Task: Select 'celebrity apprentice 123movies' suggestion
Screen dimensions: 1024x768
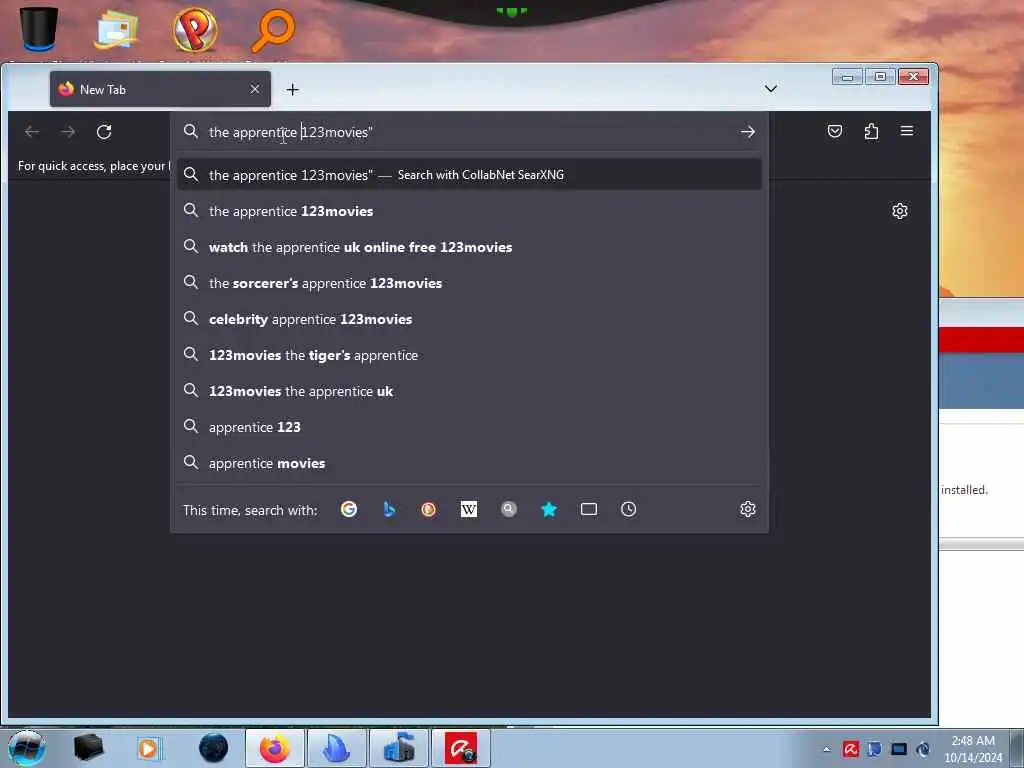Action: tap(469, 319)
